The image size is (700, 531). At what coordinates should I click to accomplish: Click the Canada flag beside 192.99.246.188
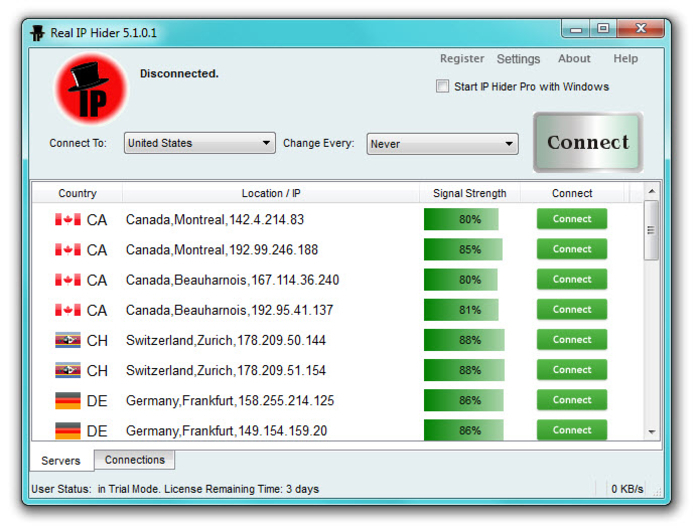pos(68,250)
